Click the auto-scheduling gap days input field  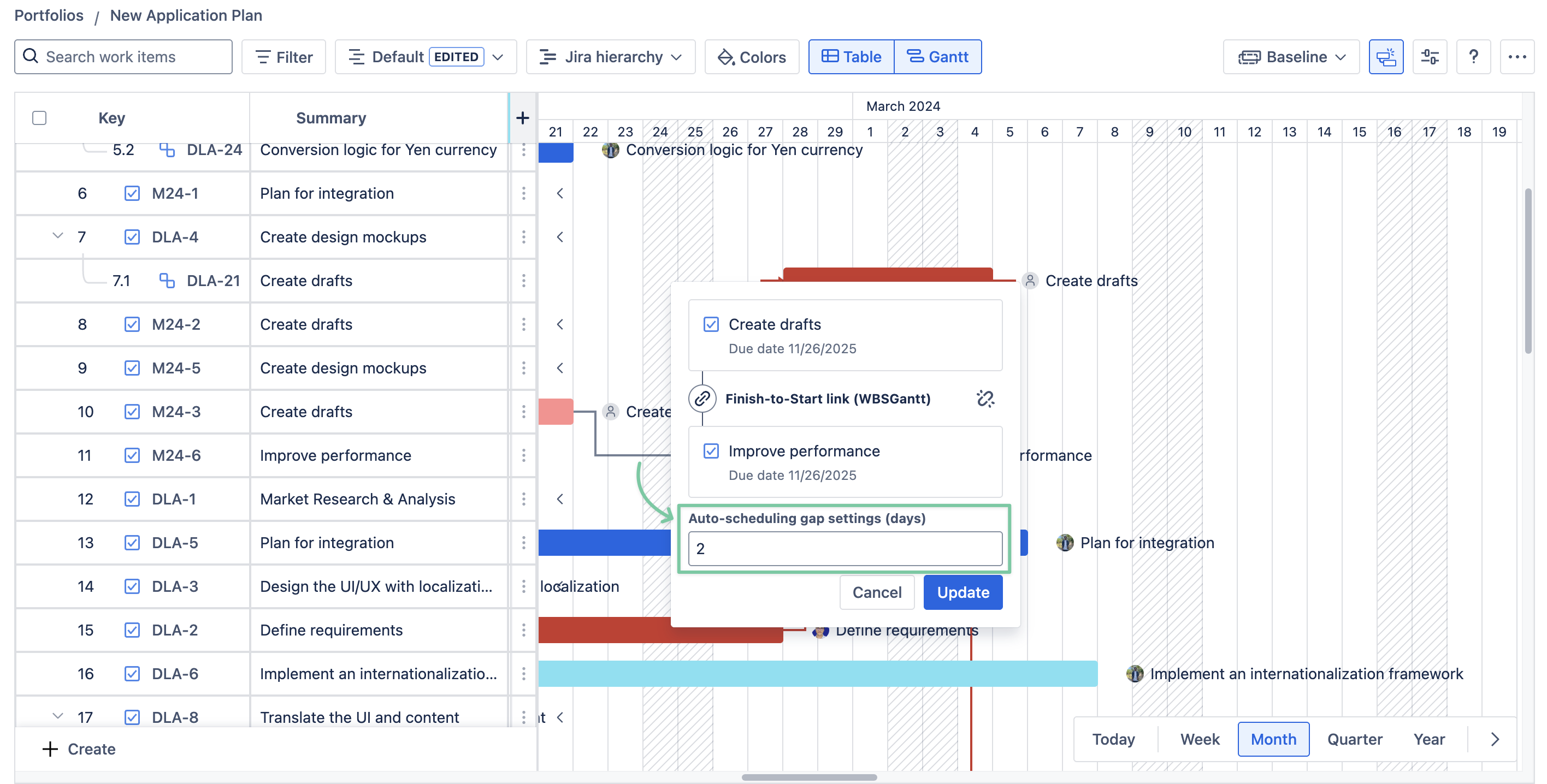pyautogui.click(x=845, y=548)
